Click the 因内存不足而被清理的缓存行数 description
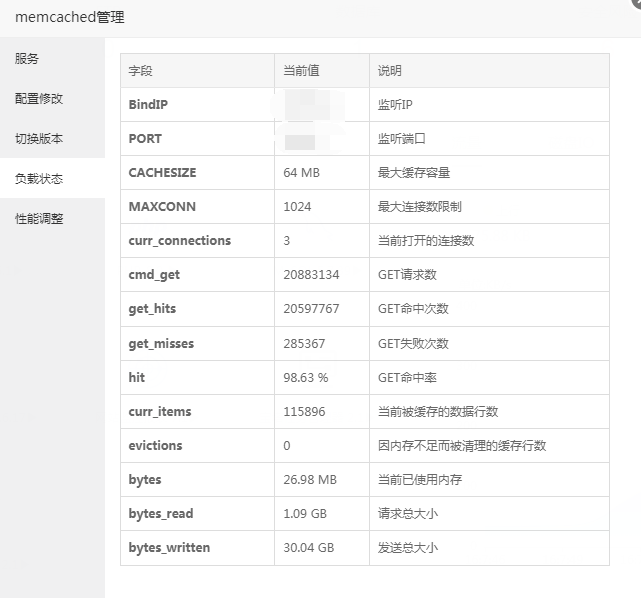Screen dimensions: 641x598 tap(462, 446)
